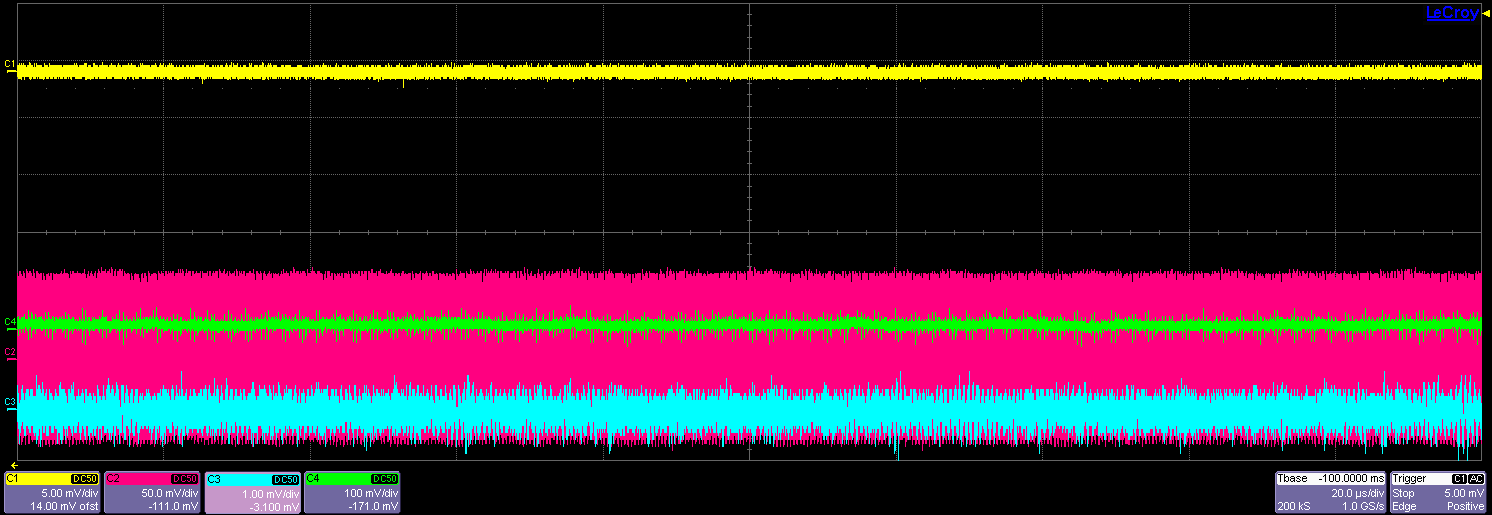Open the Trigger descriptor box
The height and width of the screenshot is (515, 1492).
click(1439, 493)
